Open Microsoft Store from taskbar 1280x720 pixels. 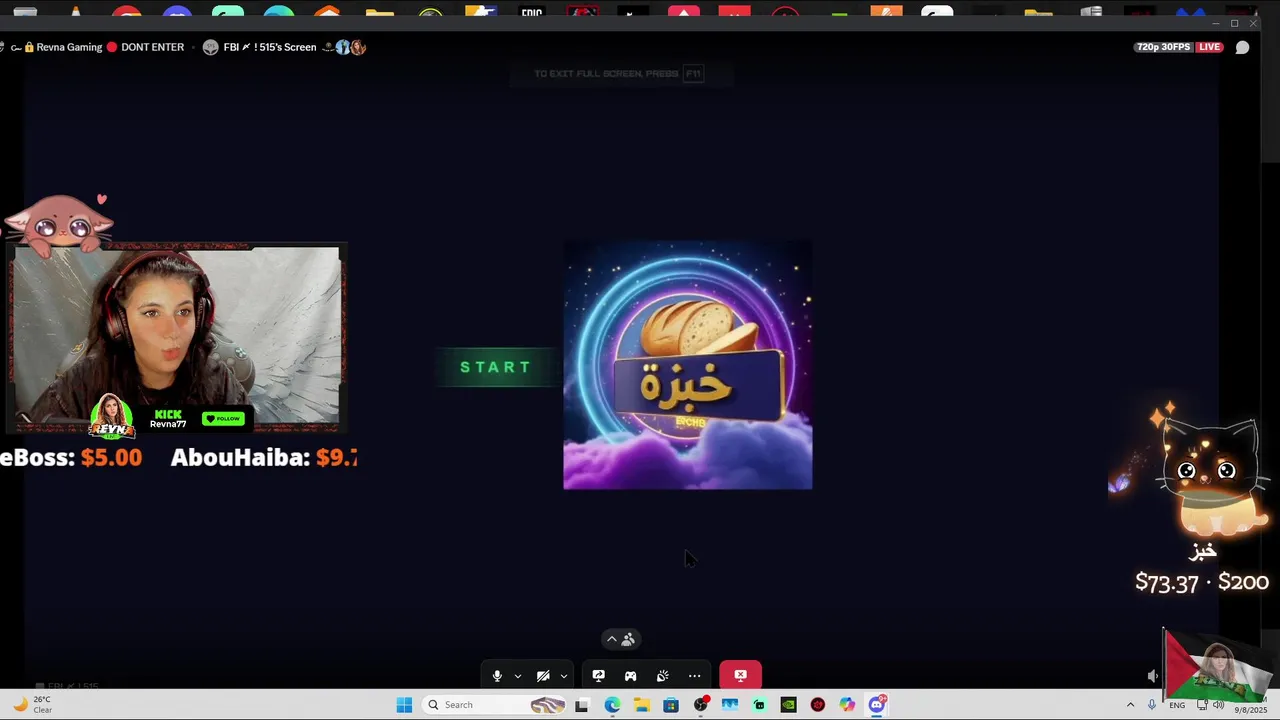(x=671, y=705)
